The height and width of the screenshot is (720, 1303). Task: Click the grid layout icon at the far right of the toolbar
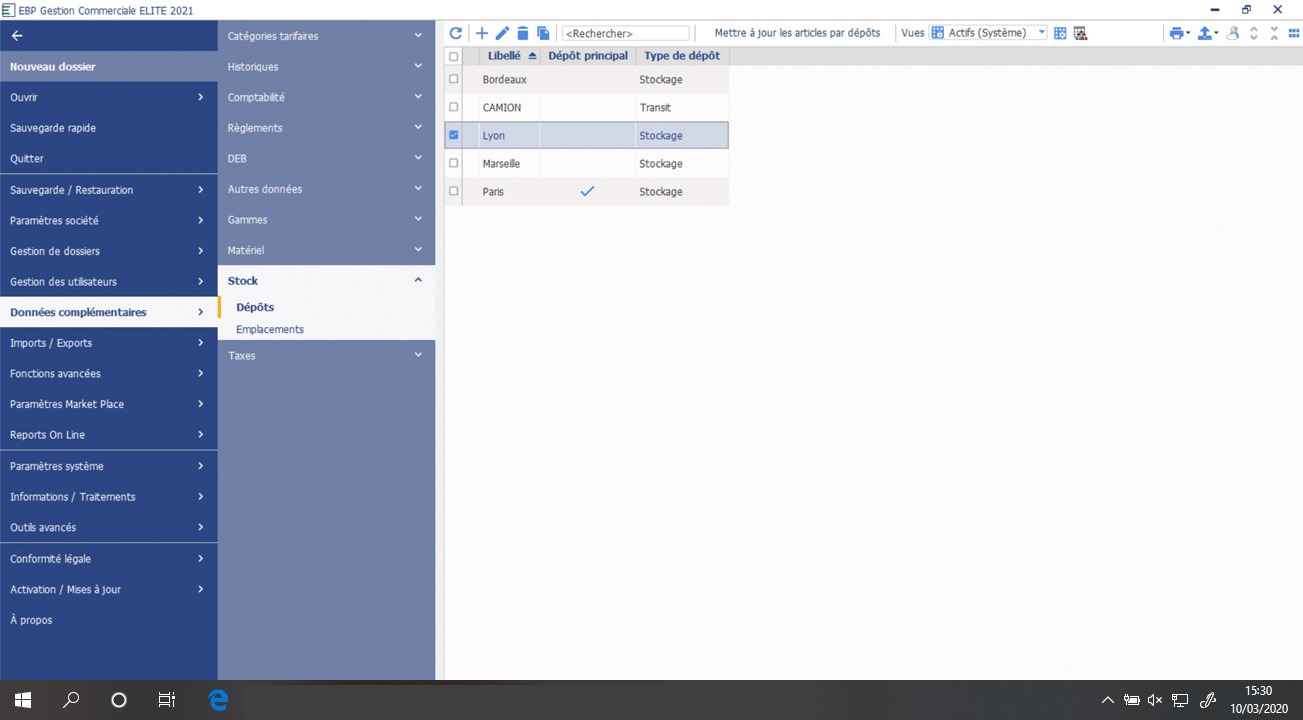tap(1293, 33)
